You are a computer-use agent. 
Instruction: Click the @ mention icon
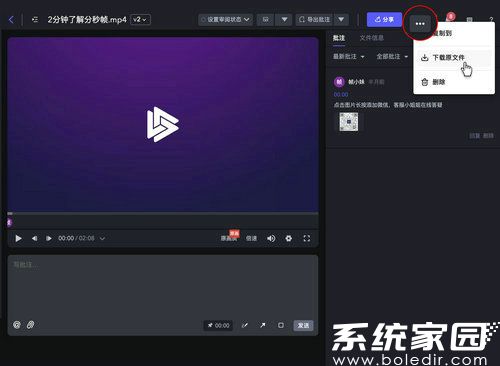17,325
